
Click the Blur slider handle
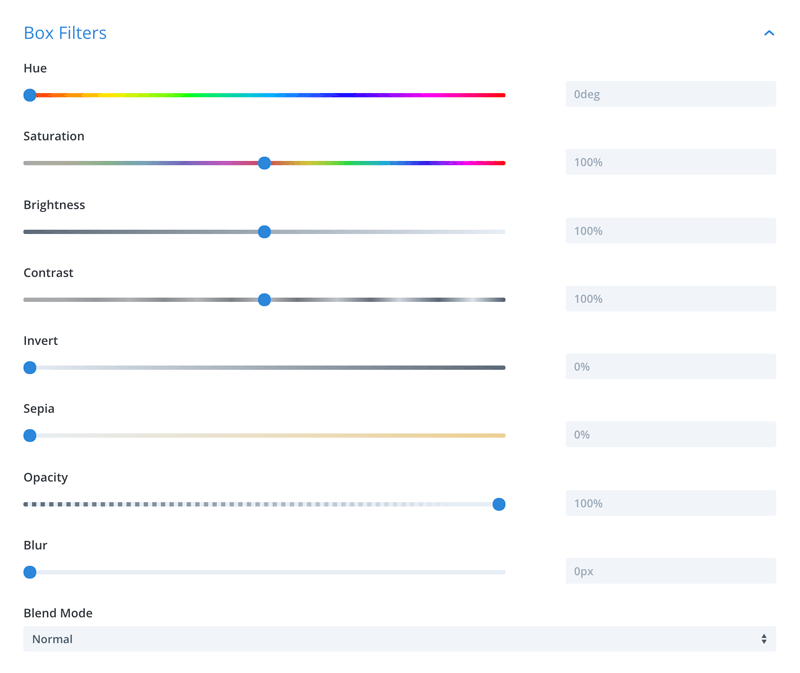(x=30, y=572)
